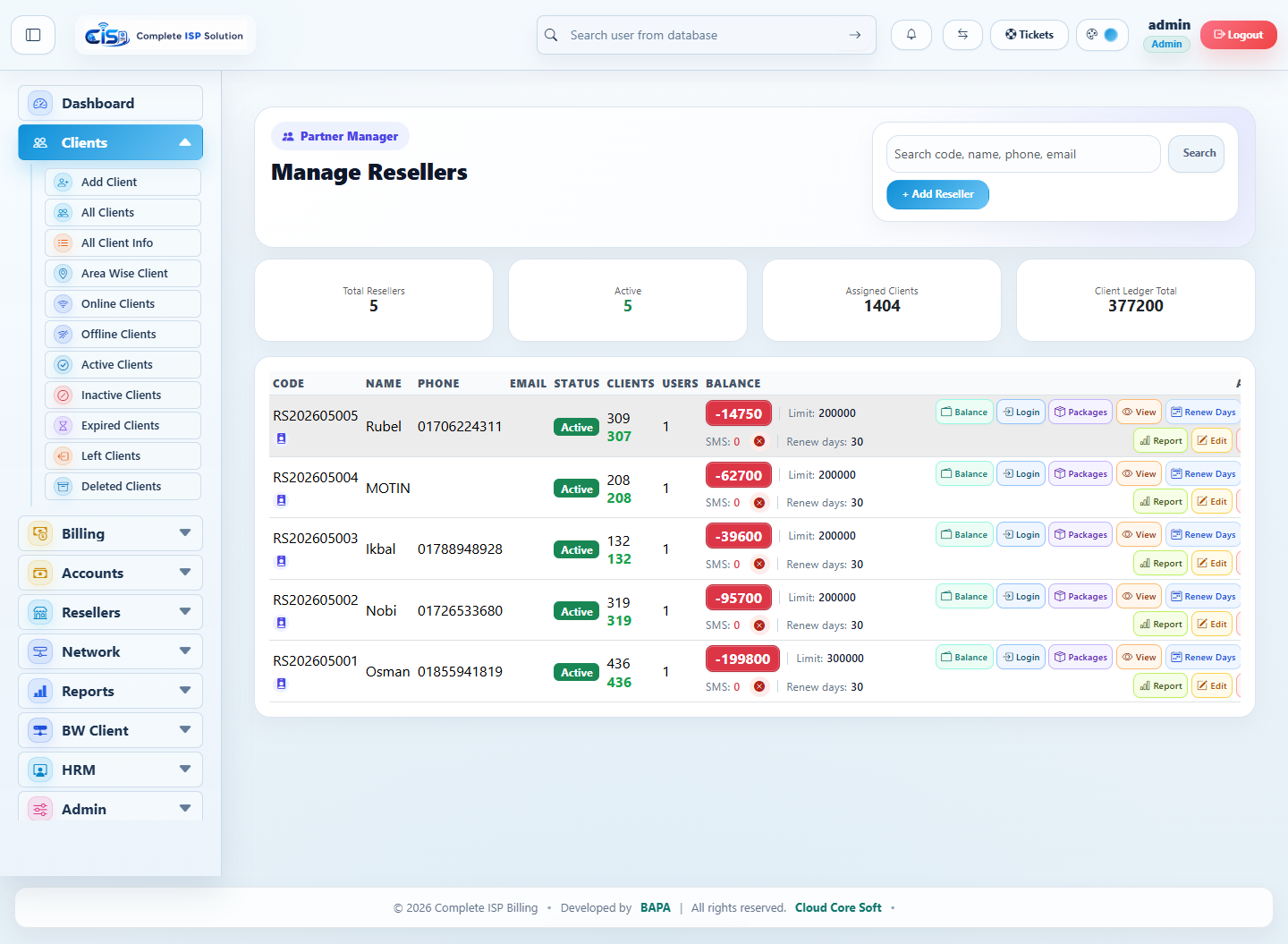Open Tickets
The height and width of the screenshot is (944, 1288).
(x=1030, y=35)
